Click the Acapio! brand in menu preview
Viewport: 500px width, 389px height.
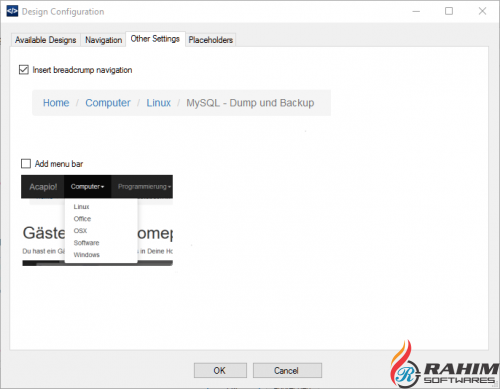[43, 187]
